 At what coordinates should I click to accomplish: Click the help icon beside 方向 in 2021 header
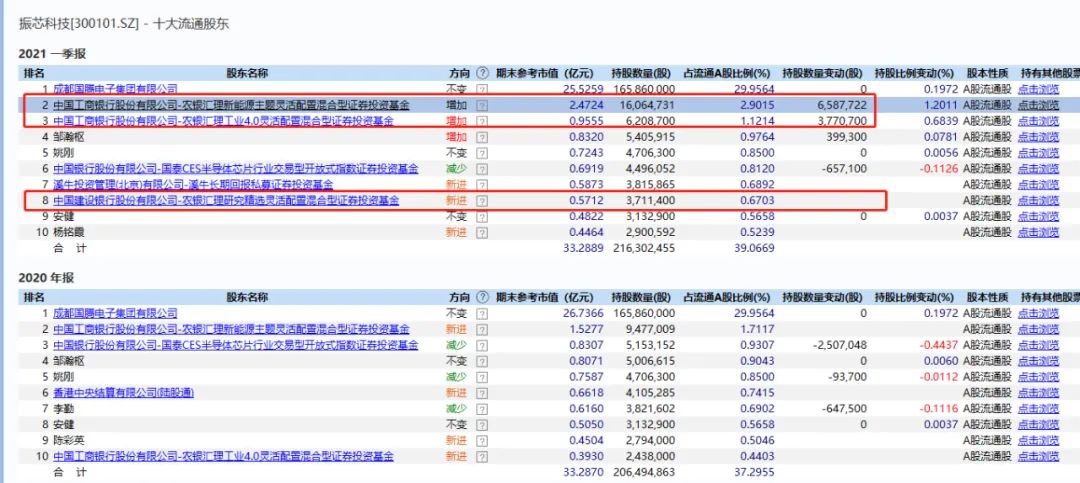482,73
